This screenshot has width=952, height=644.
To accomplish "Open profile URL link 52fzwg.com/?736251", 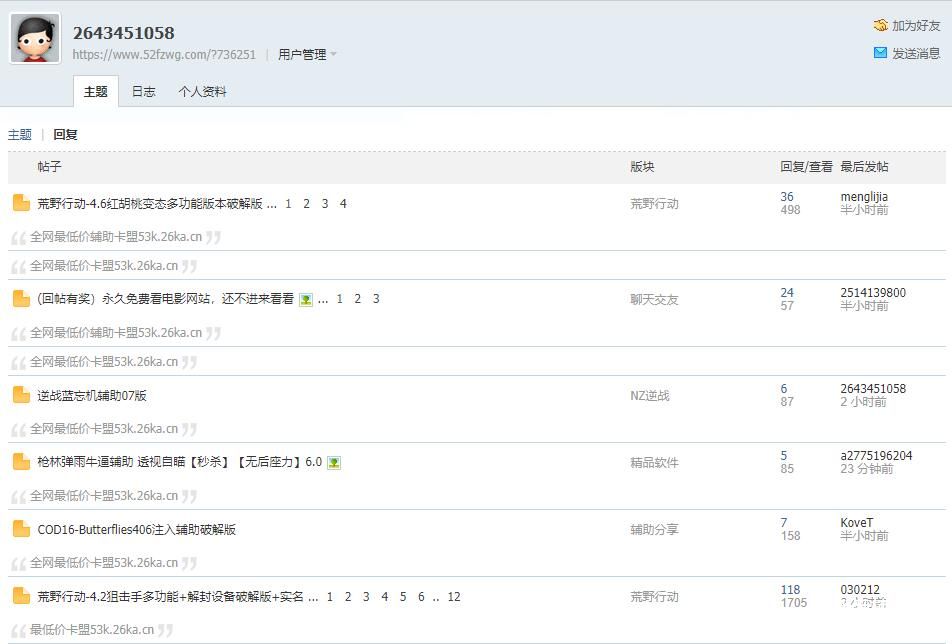I will coord(164,55).
